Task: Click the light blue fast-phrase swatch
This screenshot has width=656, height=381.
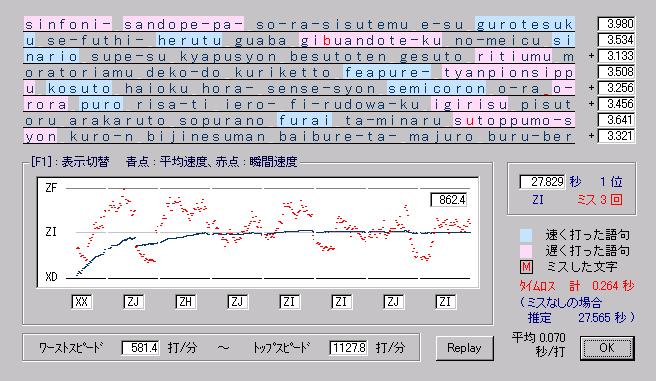Action: (526, 235)
